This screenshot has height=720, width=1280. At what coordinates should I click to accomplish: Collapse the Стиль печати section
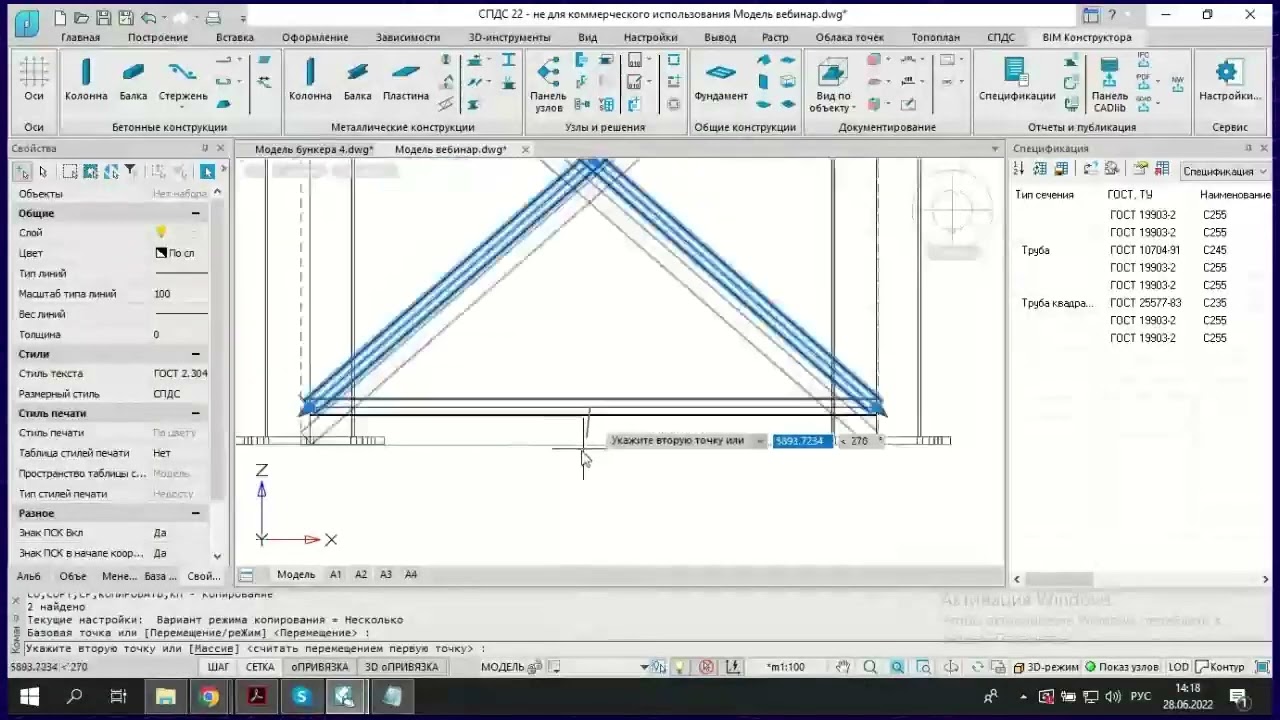pos(196,413)
